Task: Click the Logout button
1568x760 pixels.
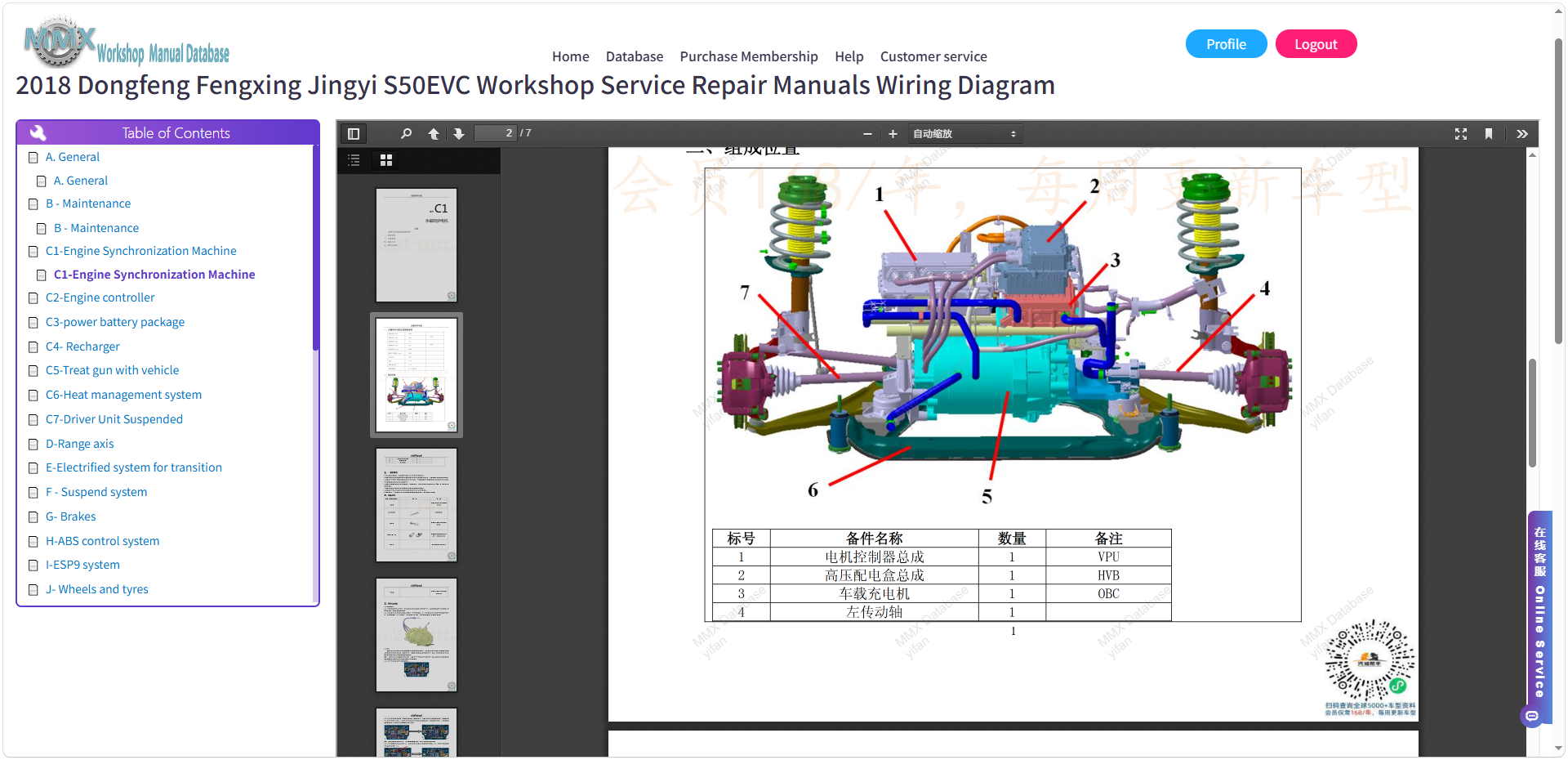Action: click(1316, 44)
